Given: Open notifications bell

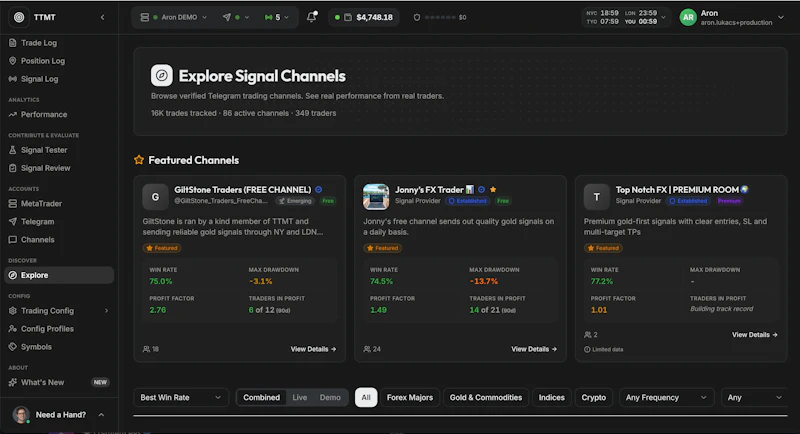Looking at the screenshot, I should [x=312, y=17].
